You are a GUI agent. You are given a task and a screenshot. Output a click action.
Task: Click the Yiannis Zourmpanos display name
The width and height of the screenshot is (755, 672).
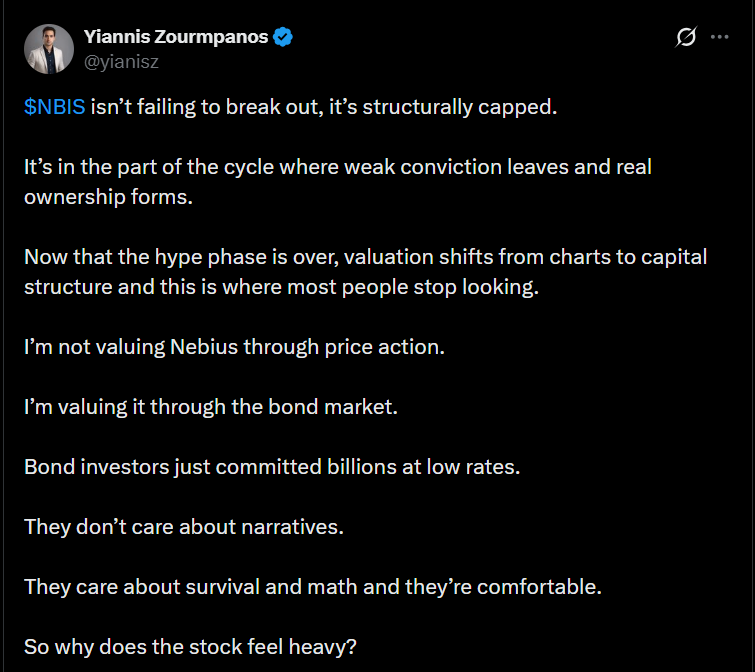pos(177,38)
